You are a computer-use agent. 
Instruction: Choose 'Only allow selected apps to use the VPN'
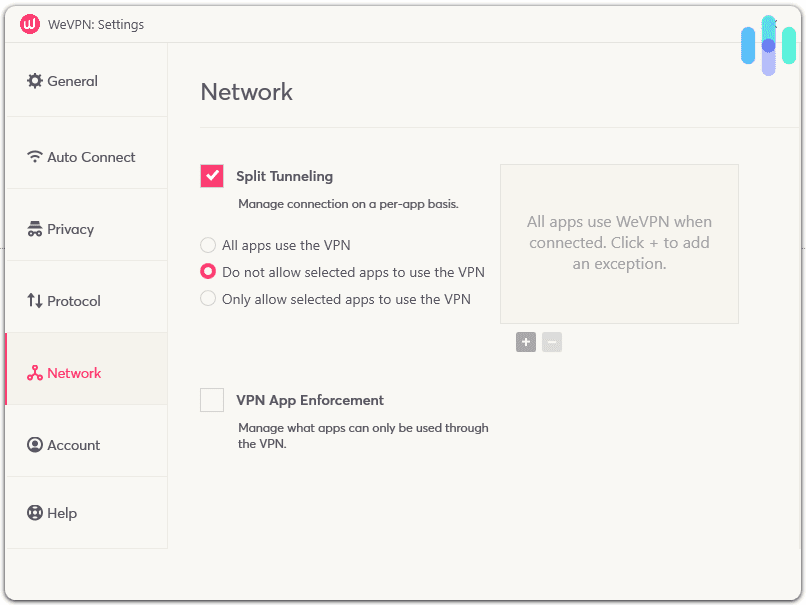[208, 298]
